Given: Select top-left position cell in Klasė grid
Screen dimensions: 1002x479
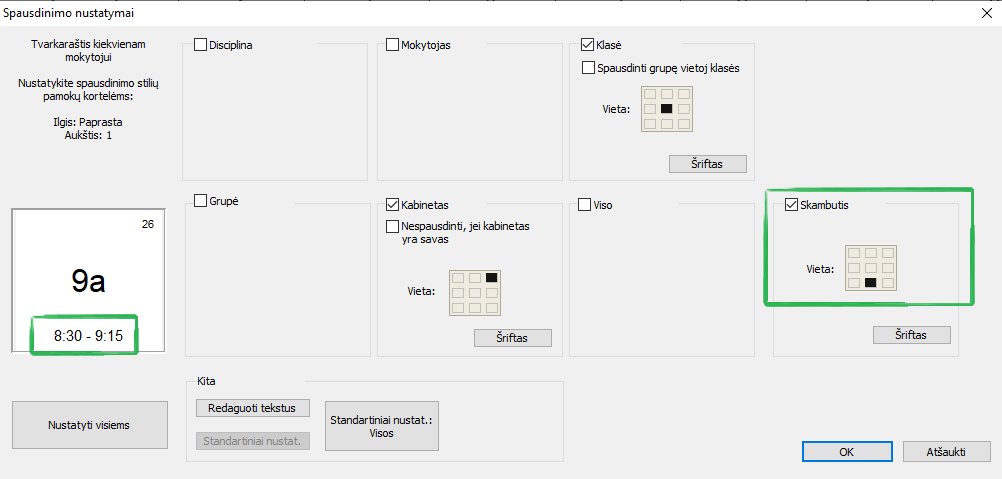Looking at the screenshot, I should 650,94.
